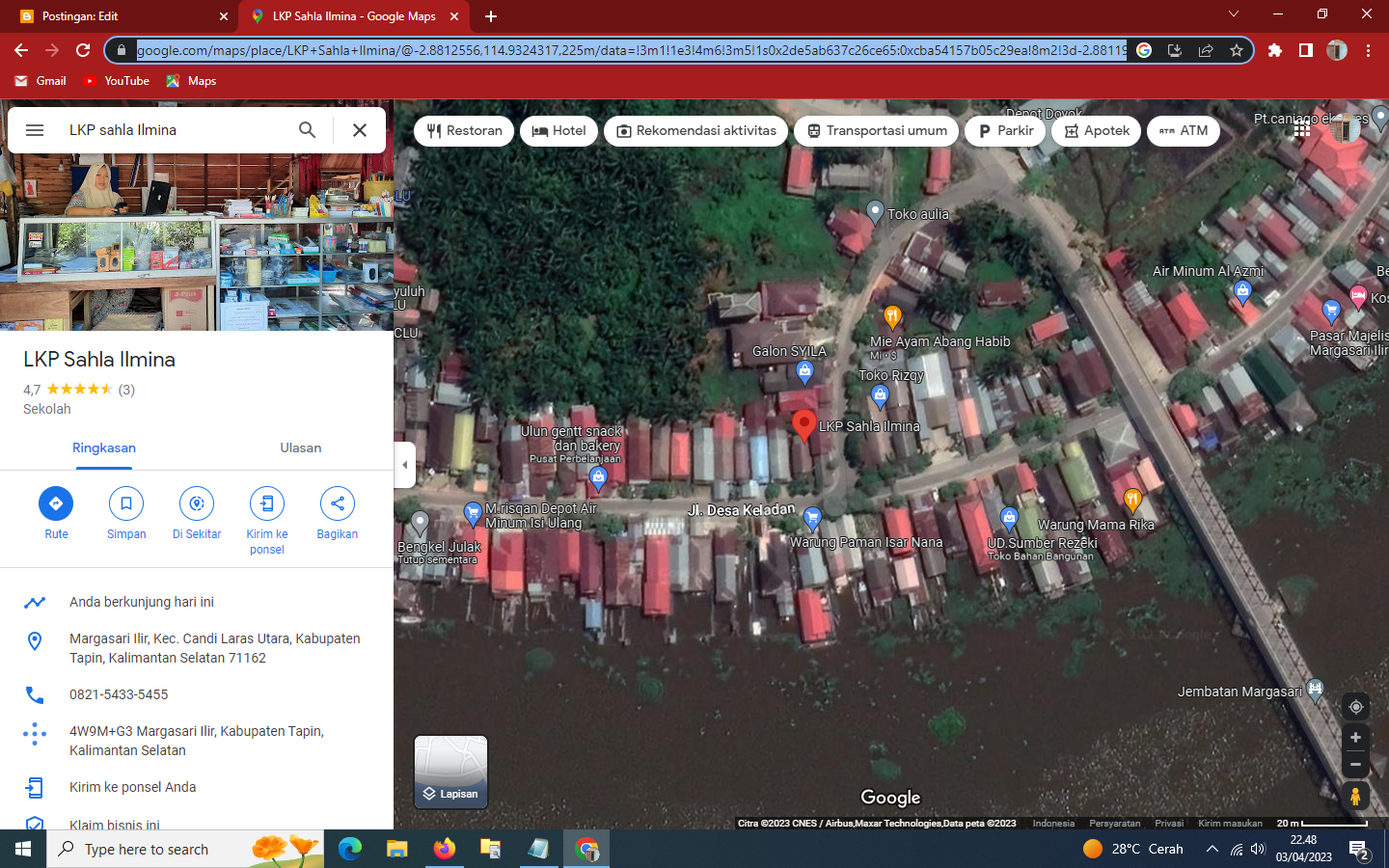Switch to the Ringkasan tab
1389x868 pixels.
[104, 448]
